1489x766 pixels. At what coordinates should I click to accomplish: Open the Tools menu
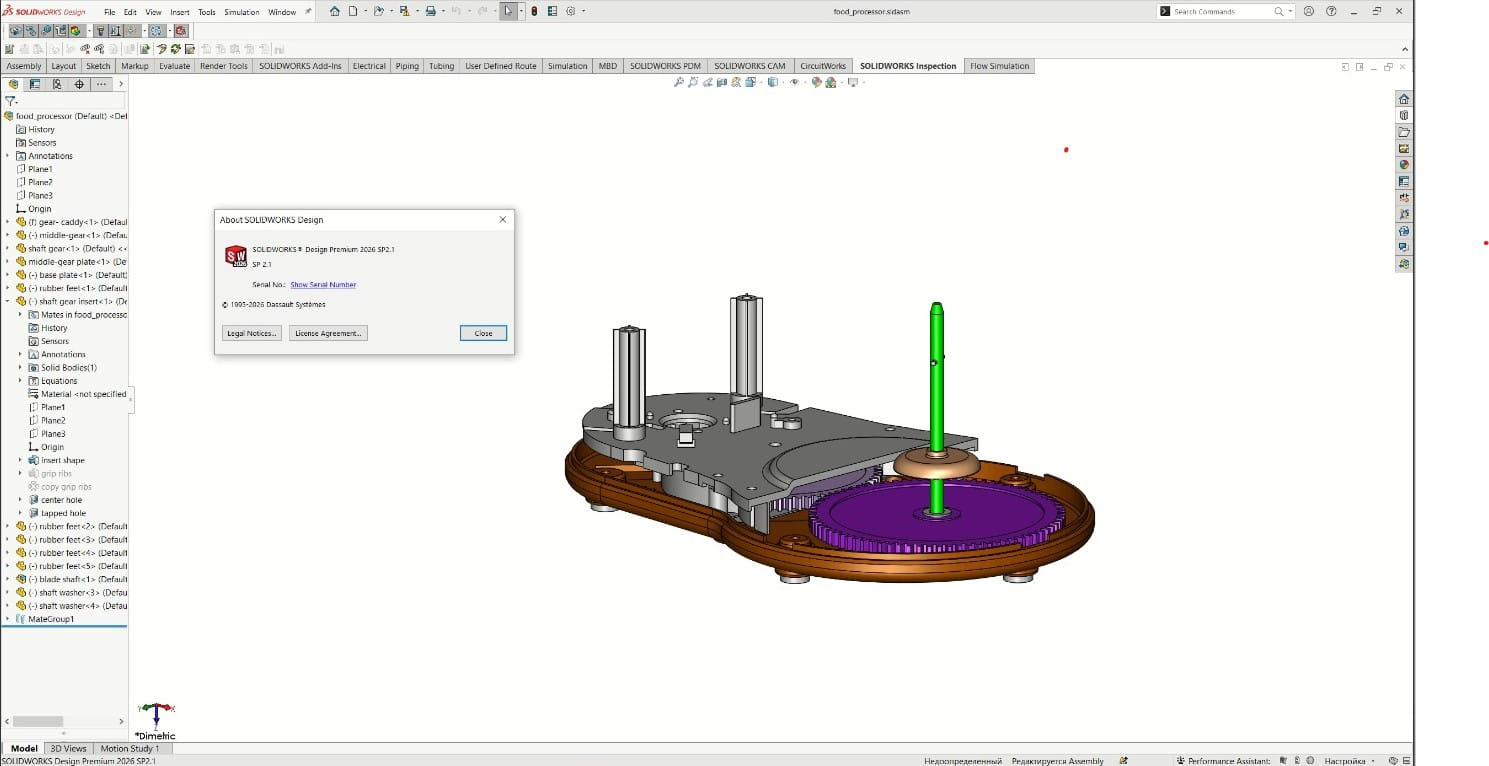[x=207, y=12]
